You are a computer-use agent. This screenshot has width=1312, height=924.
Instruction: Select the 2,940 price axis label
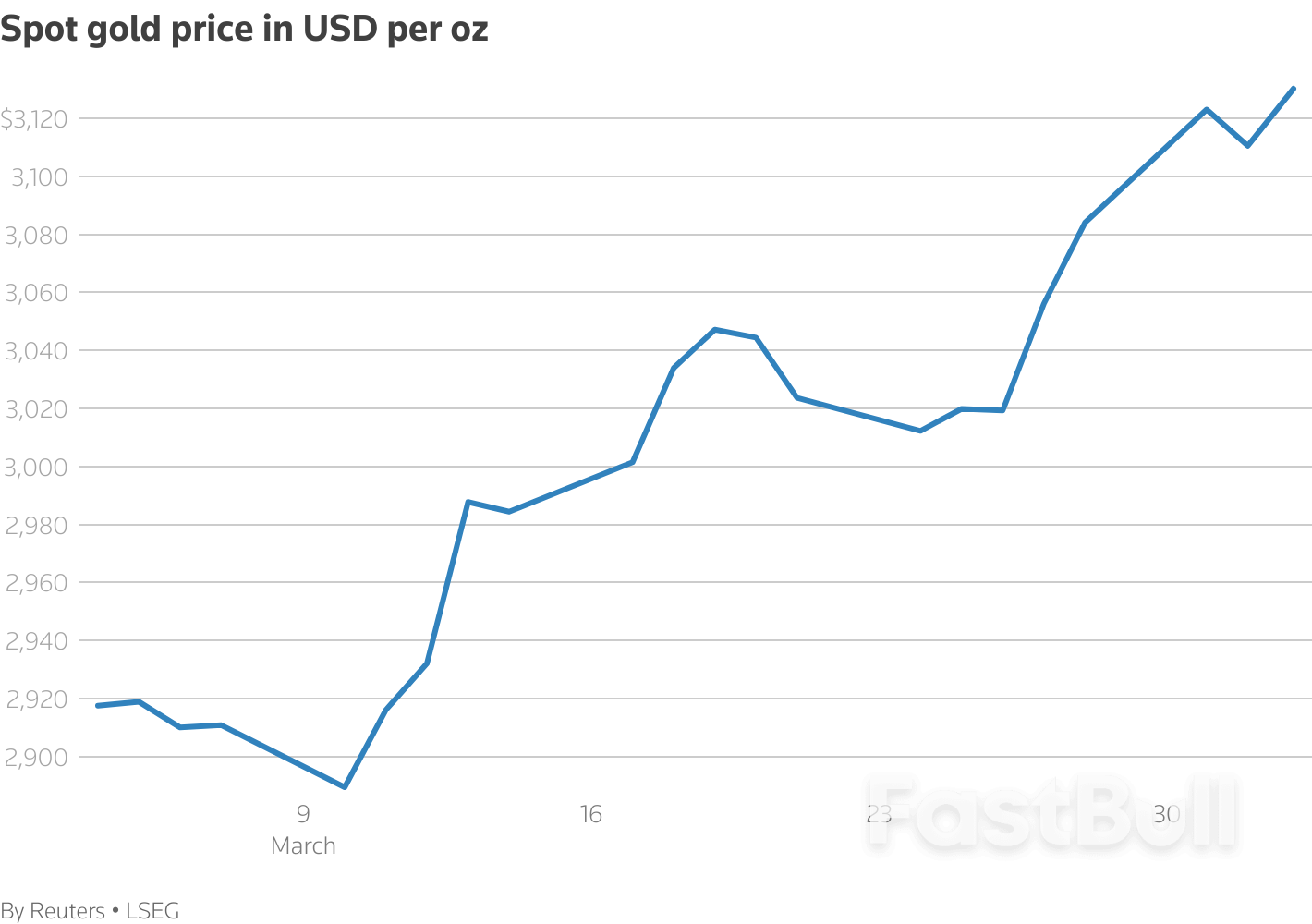[37, 641]
